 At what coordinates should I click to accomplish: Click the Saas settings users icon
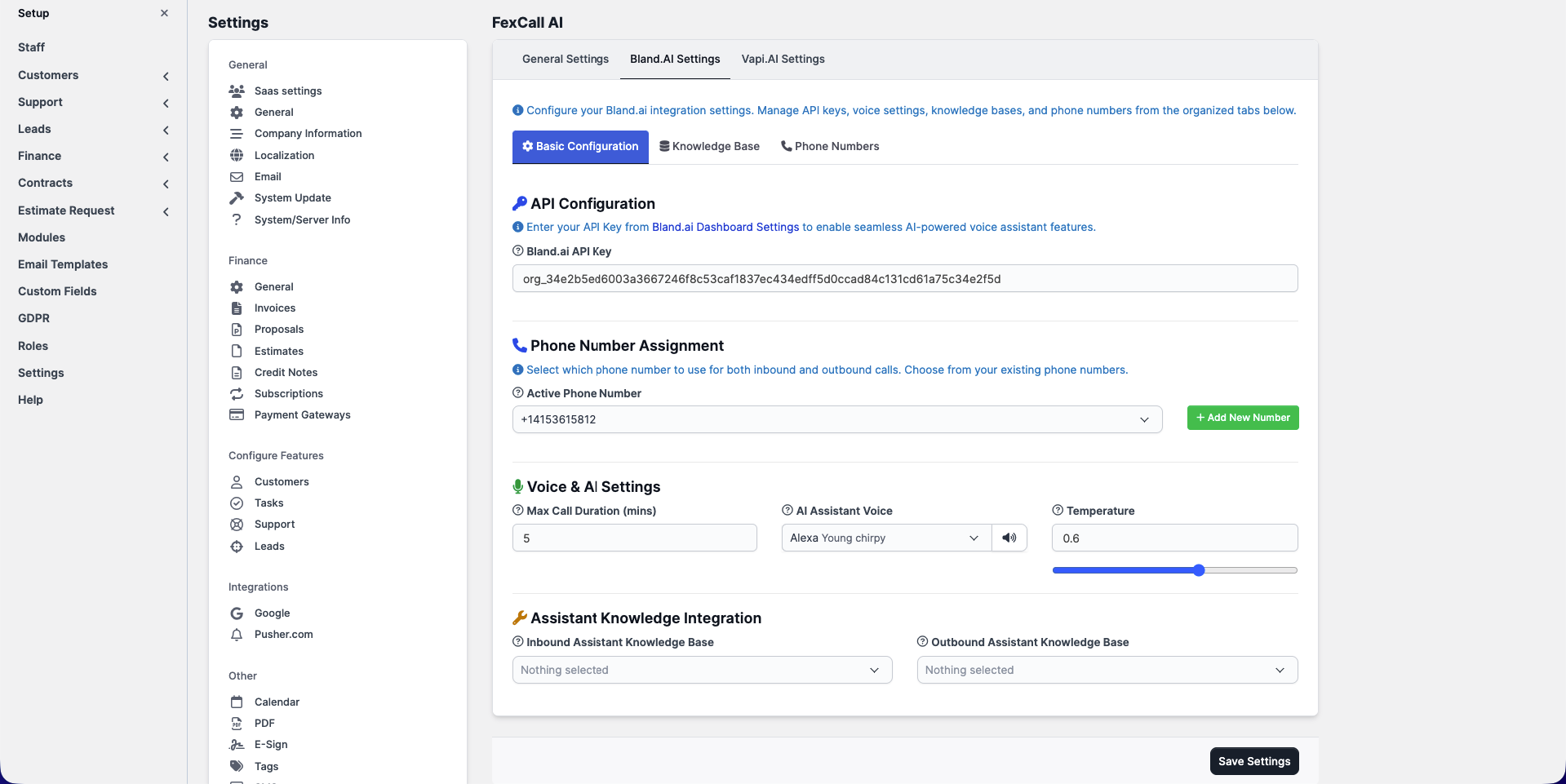coord(237,91)
